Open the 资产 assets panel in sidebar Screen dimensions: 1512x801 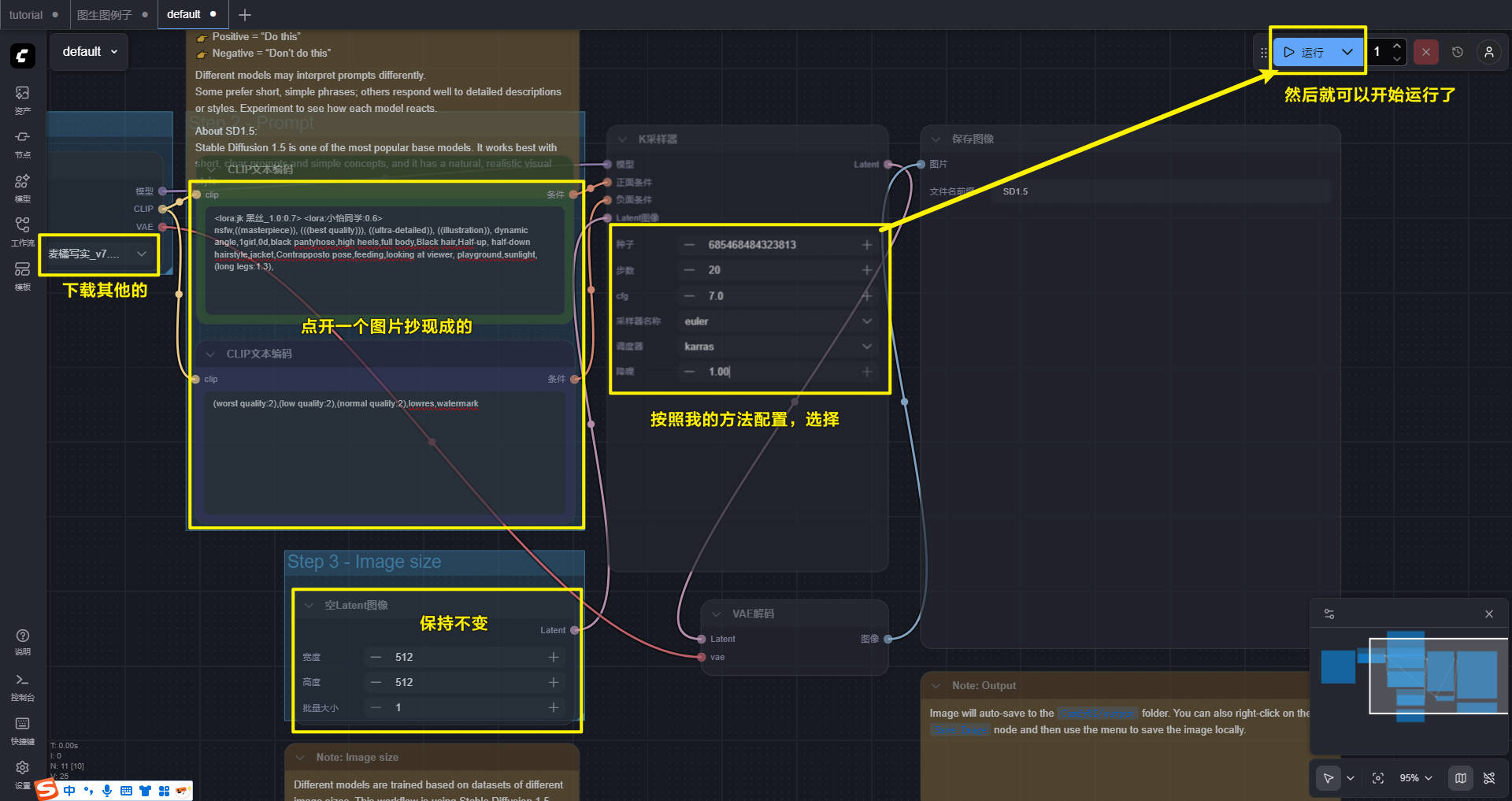(22, 98)
